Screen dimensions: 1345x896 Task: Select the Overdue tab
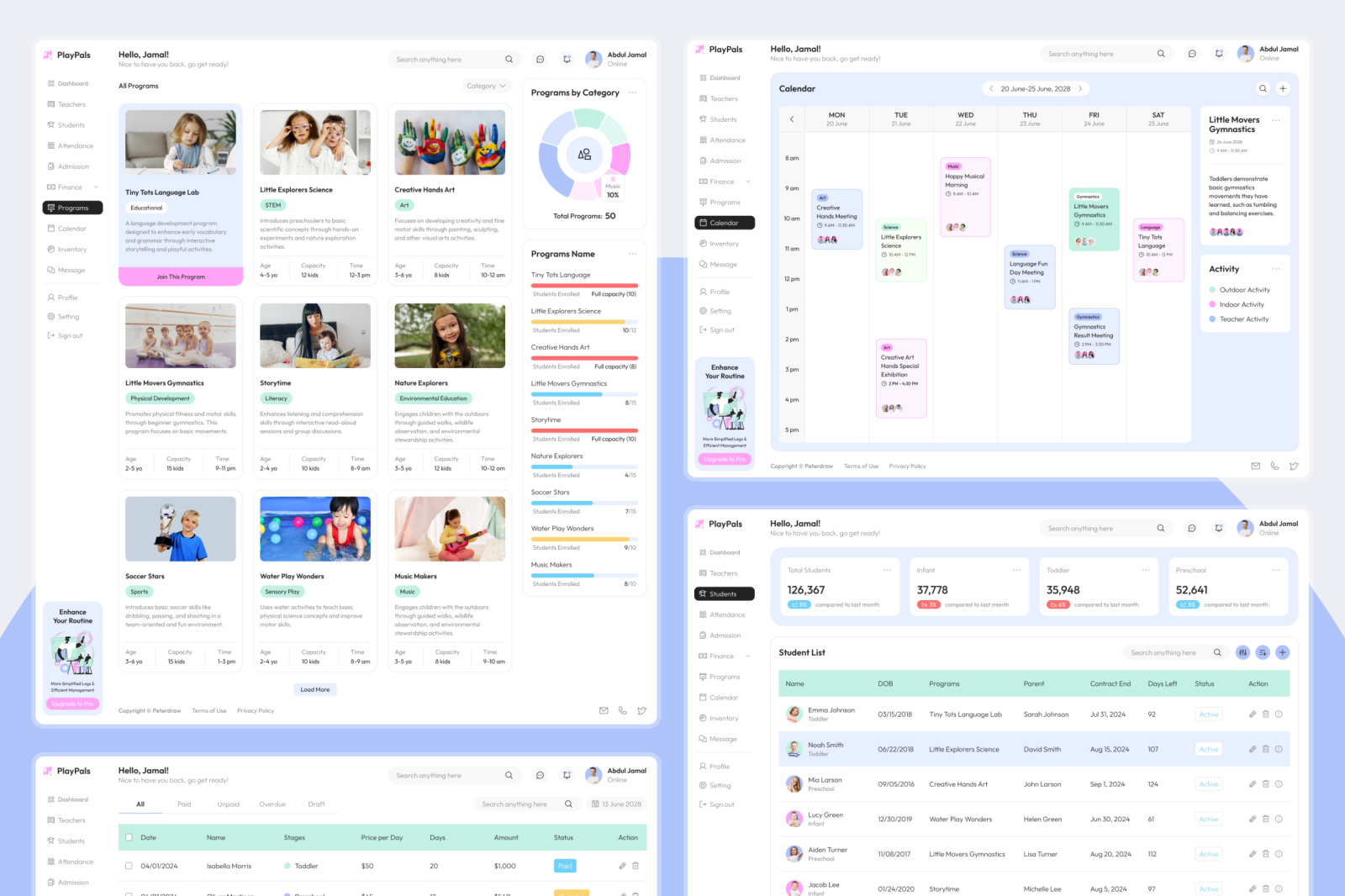point(272,804)
